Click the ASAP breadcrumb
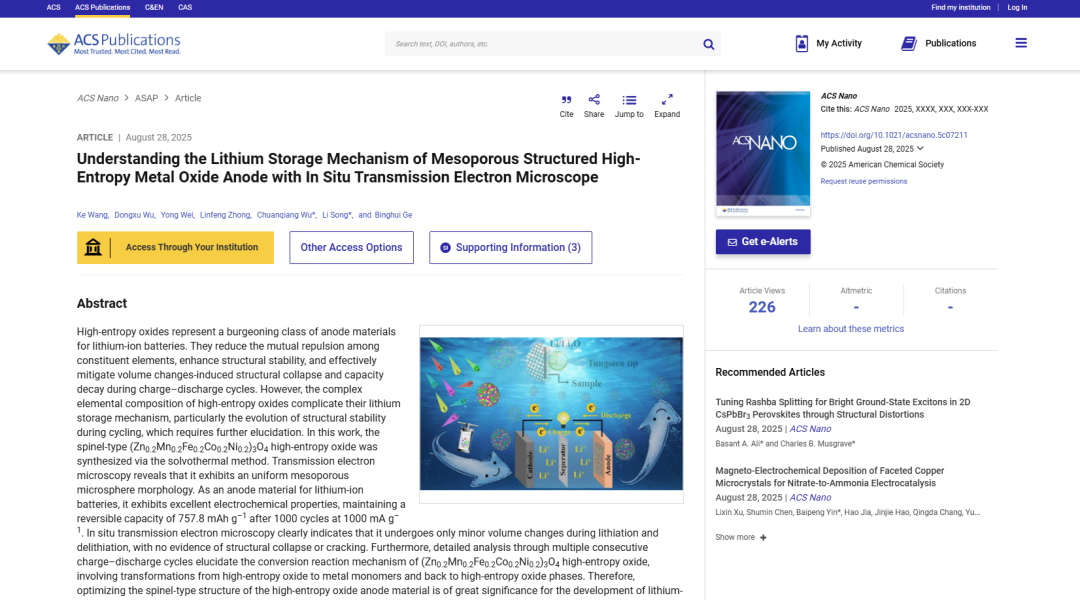The image size is (1080, 600). (x=146, y=99)
